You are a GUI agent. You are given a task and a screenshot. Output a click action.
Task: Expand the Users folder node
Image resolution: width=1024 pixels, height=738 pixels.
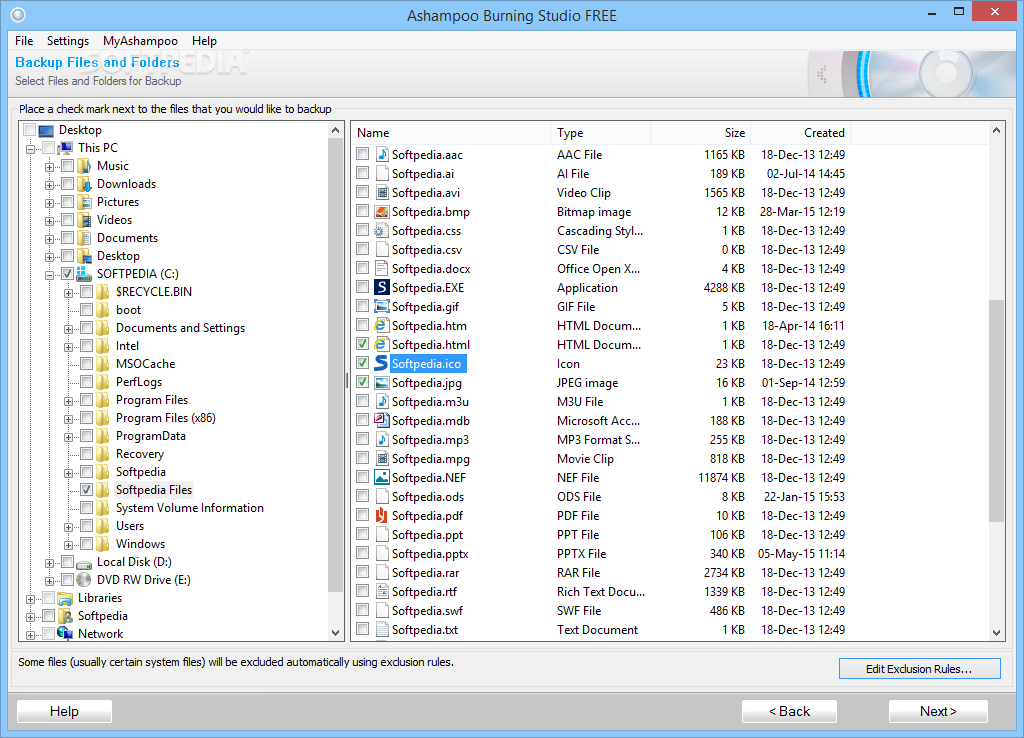(69, 527)
